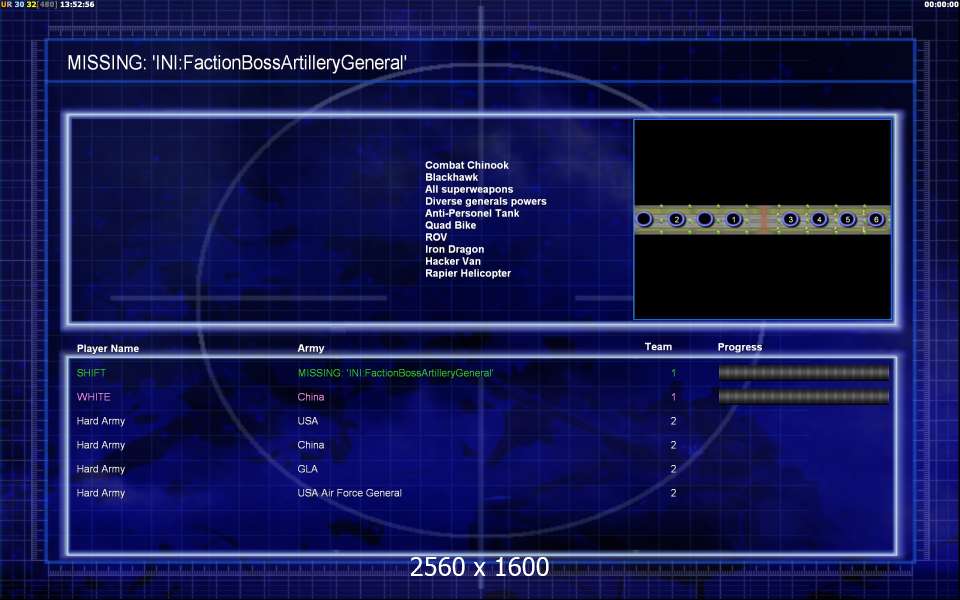Select start position marker 3 on minimap
This screenshot has height=600, width=960.
(x=790, y=219)
